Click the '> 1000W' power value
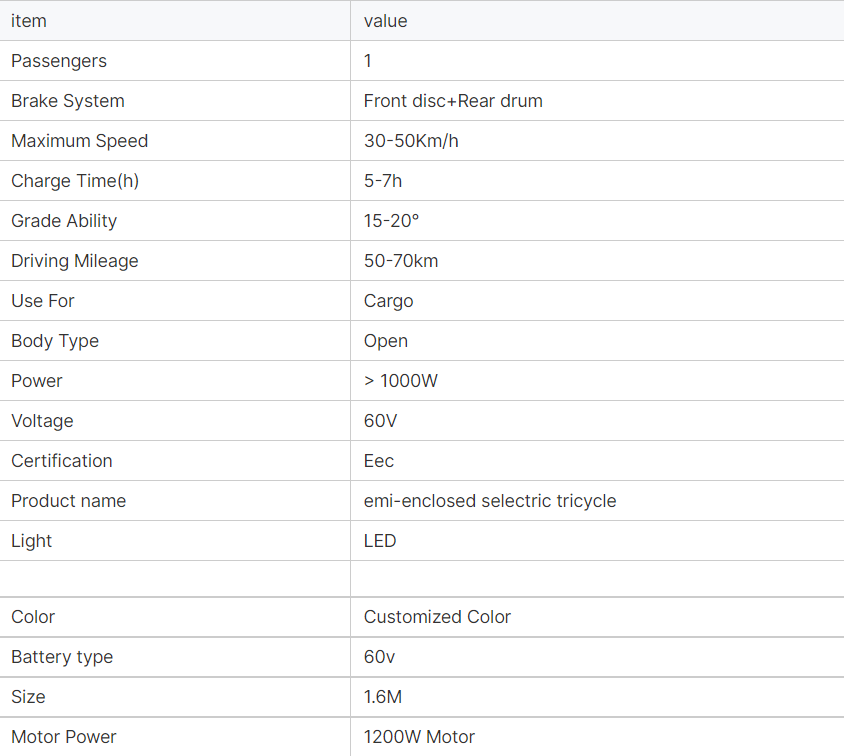Screen dimensions: 844x756 pos(401,381)
